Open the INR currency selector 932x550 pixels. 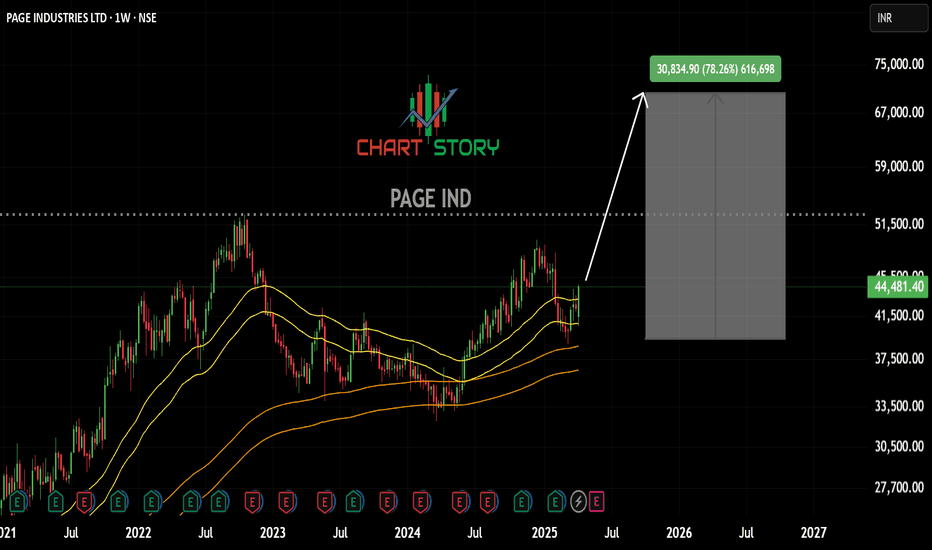[x=898, y=18]
